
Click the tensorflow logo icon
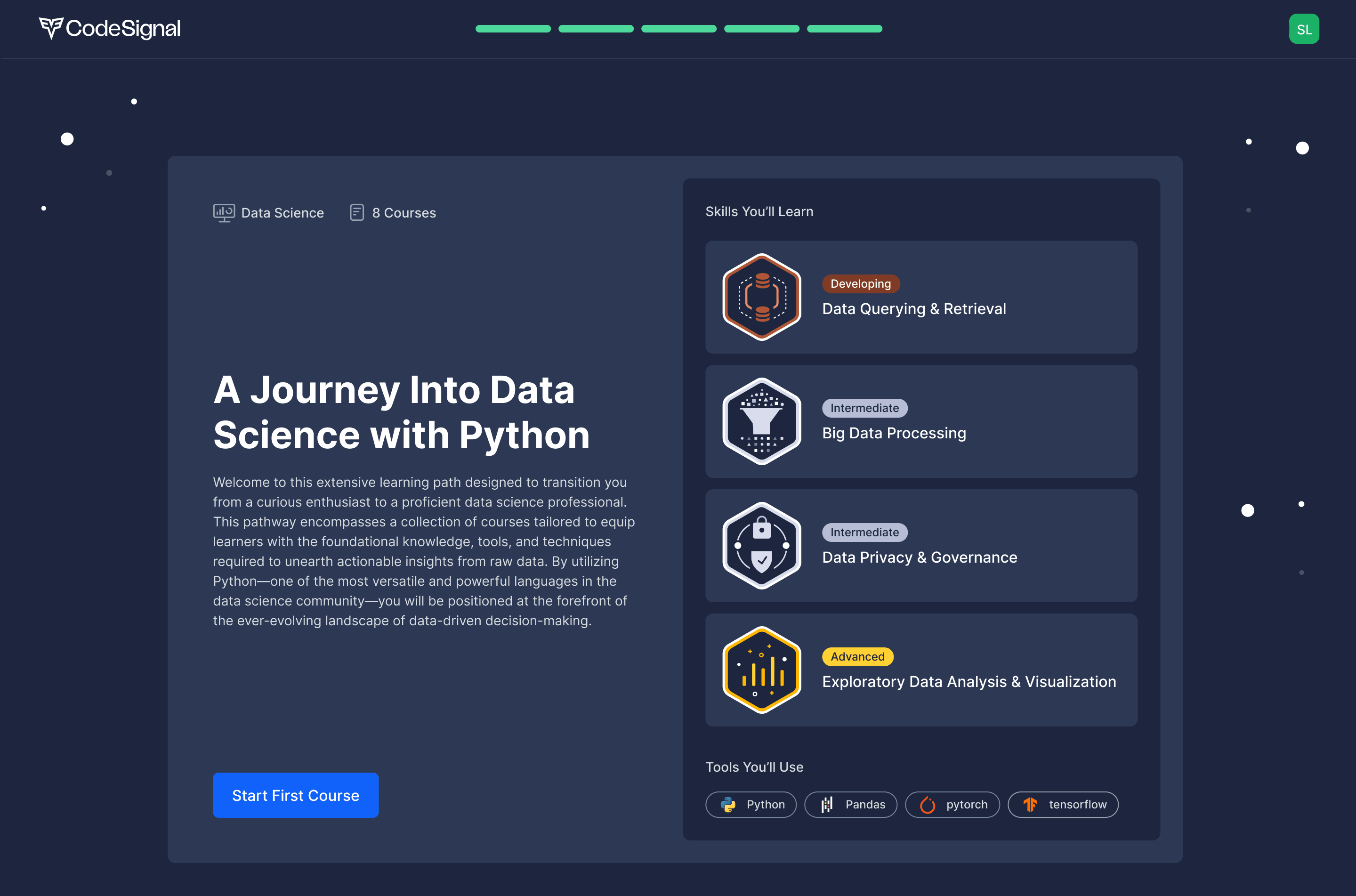click(1030, 805)
